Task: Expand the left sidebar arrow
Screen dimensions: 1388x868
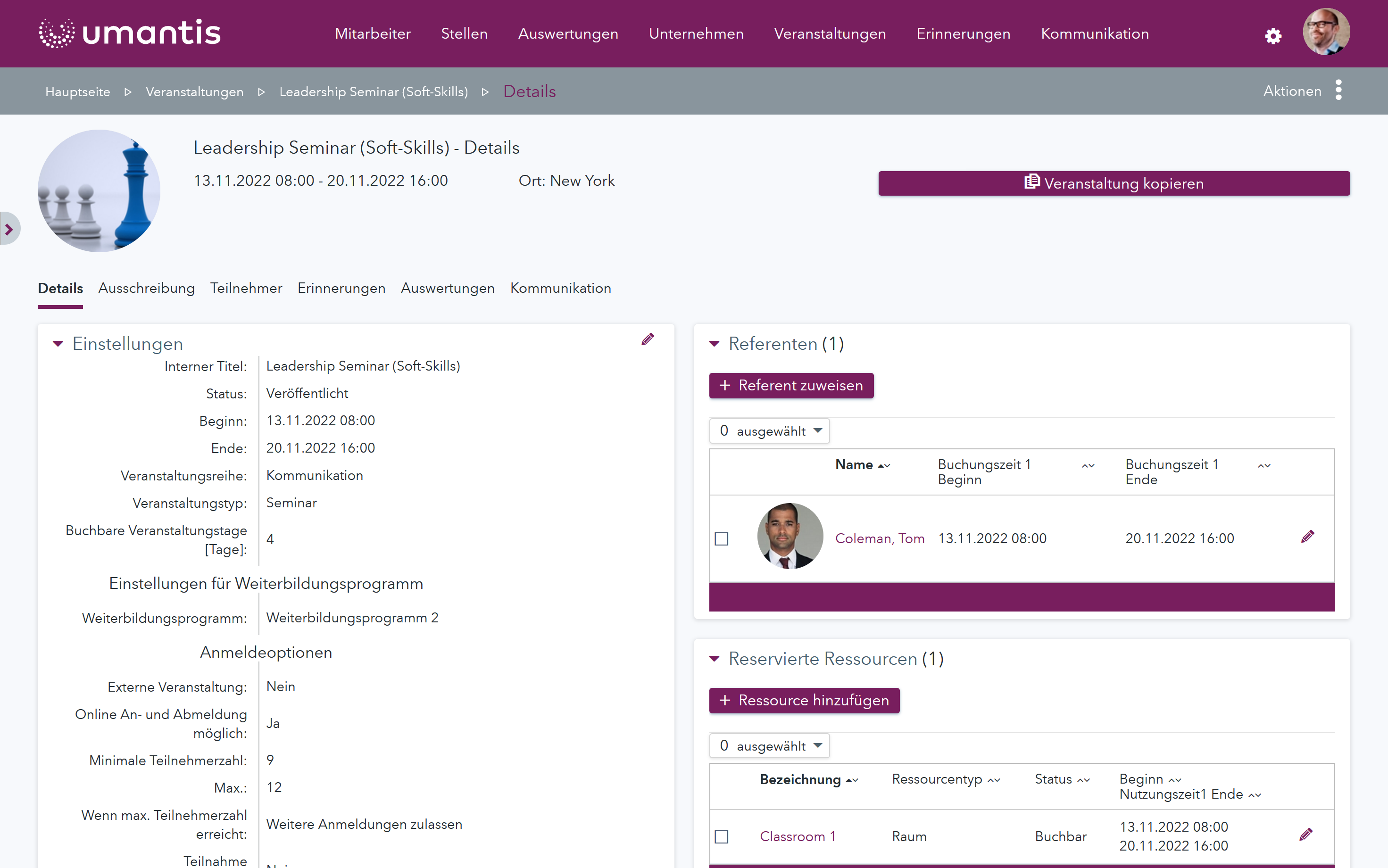Action: click(x=9, y=230)
